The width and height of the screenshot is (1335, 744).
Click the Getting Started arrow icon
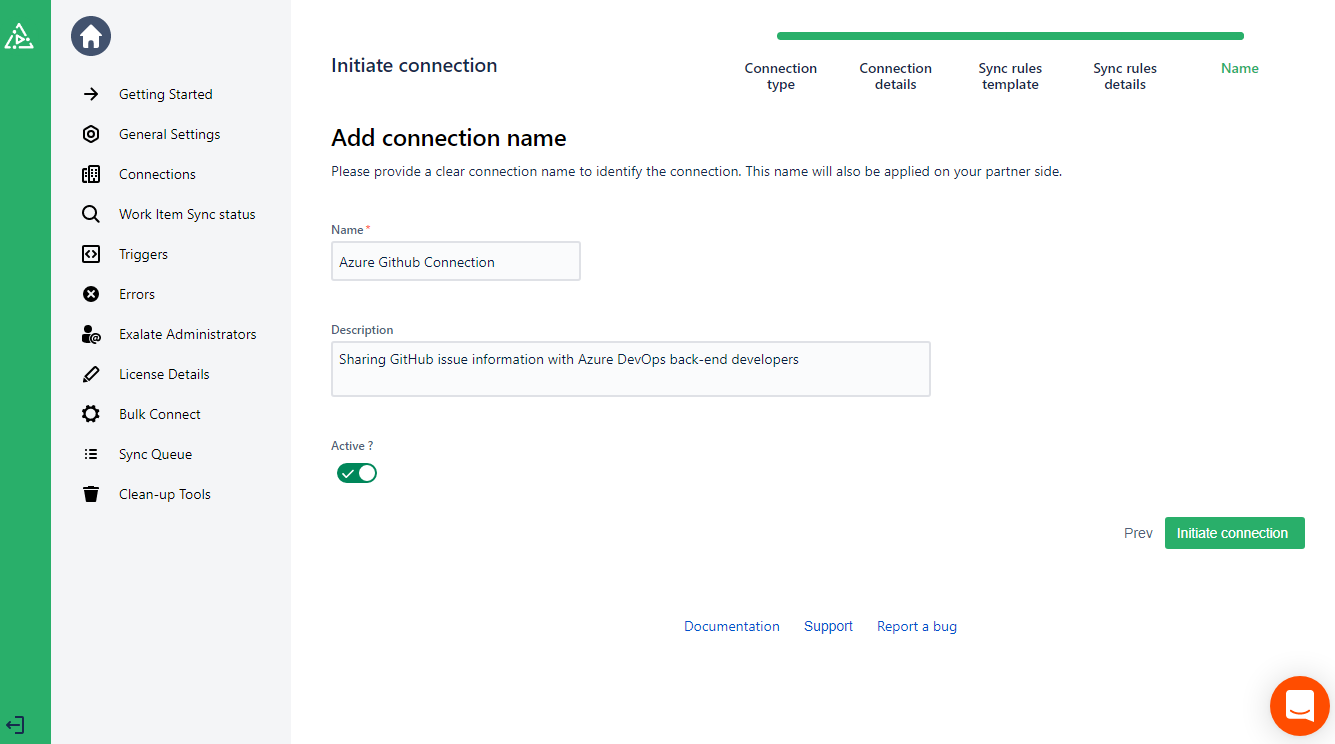pos(91,94)
